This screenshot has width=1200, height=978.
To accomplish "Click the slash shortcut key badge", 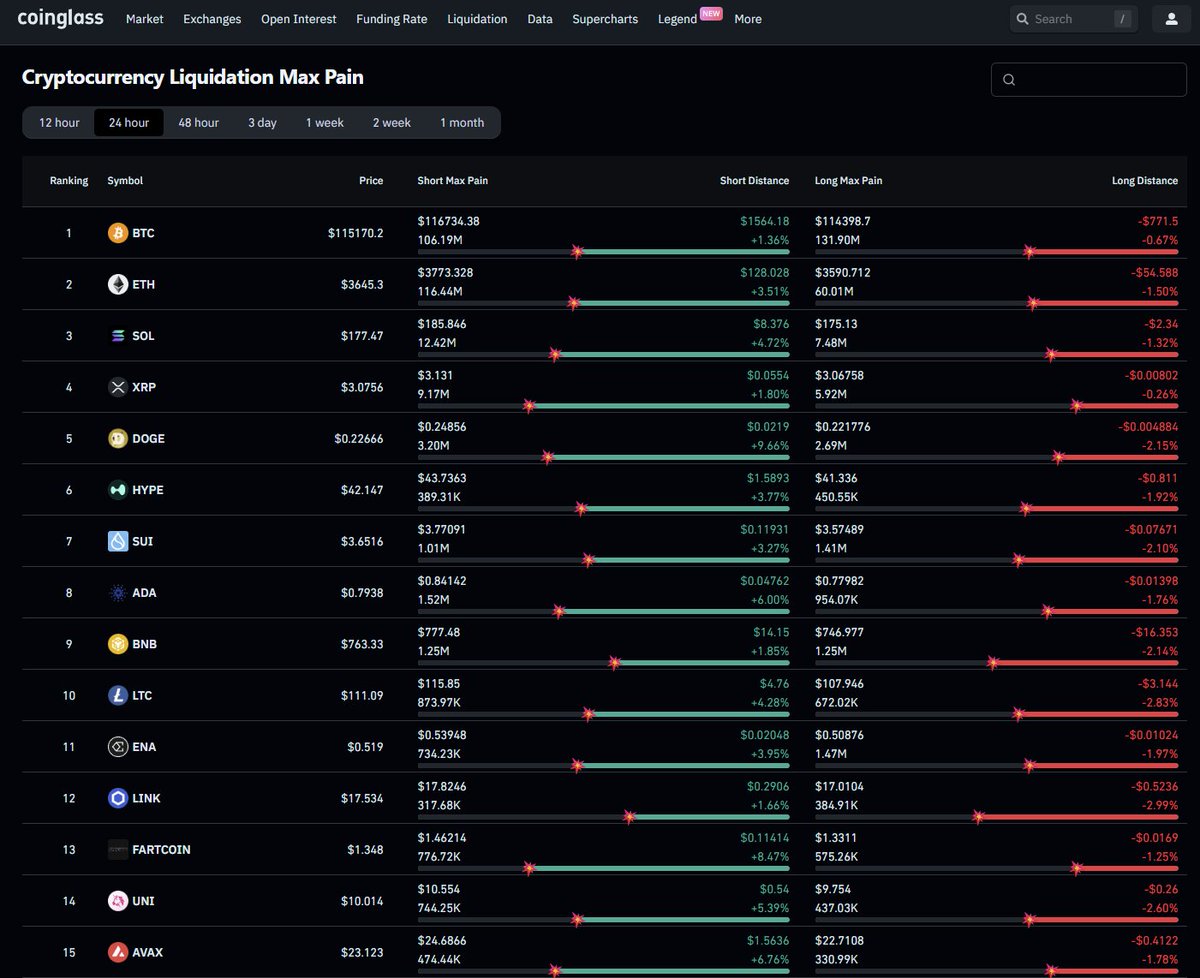I will (1122, 19).
